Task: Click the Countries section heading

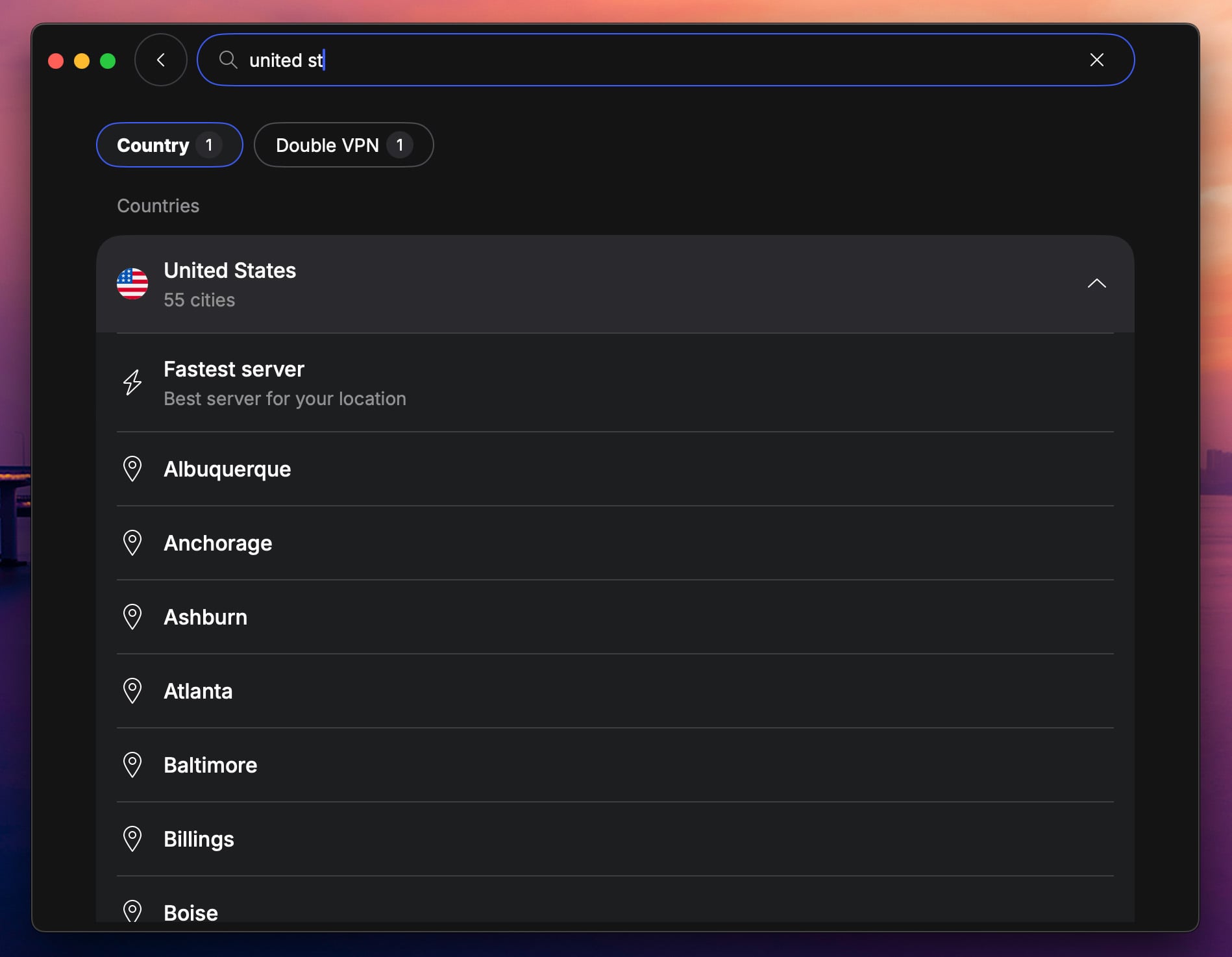Action: coord(158,206)
